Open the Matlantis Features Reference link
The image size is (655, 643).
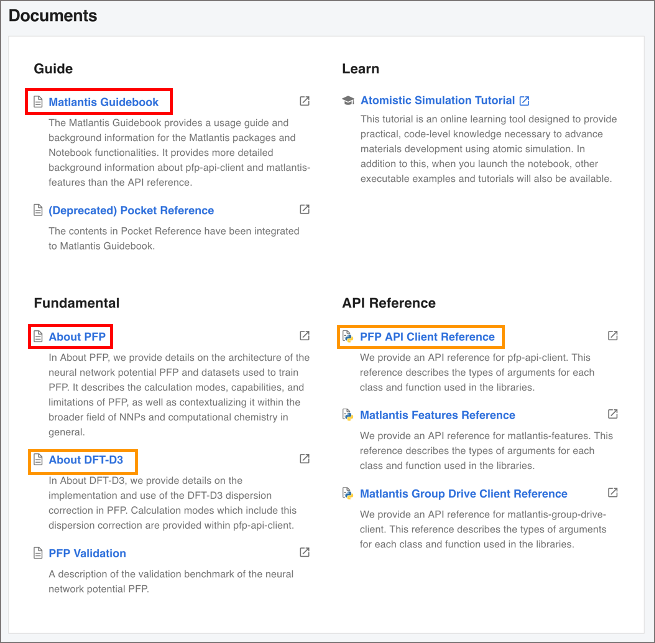(x=437, y=415)
